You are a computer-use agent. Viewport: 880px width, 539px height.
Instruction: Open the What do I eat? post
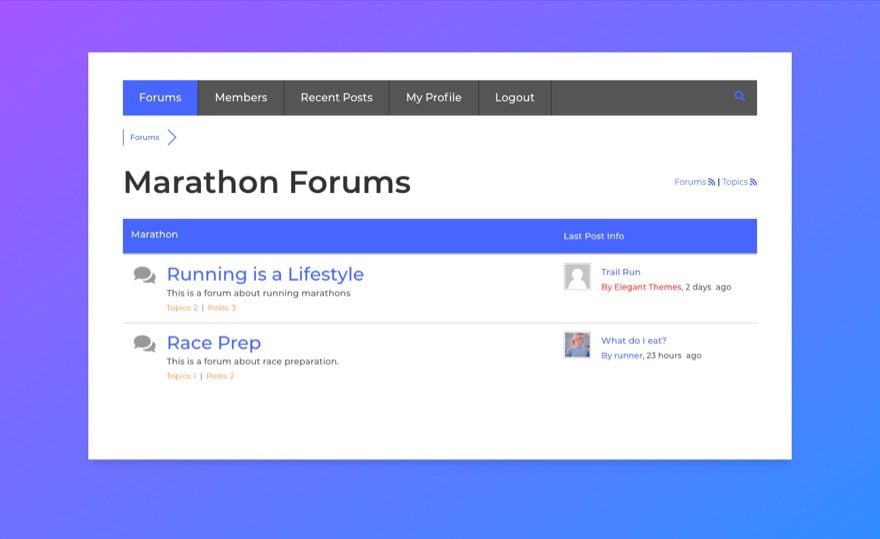pyautogui.click(x=634, y=340)
